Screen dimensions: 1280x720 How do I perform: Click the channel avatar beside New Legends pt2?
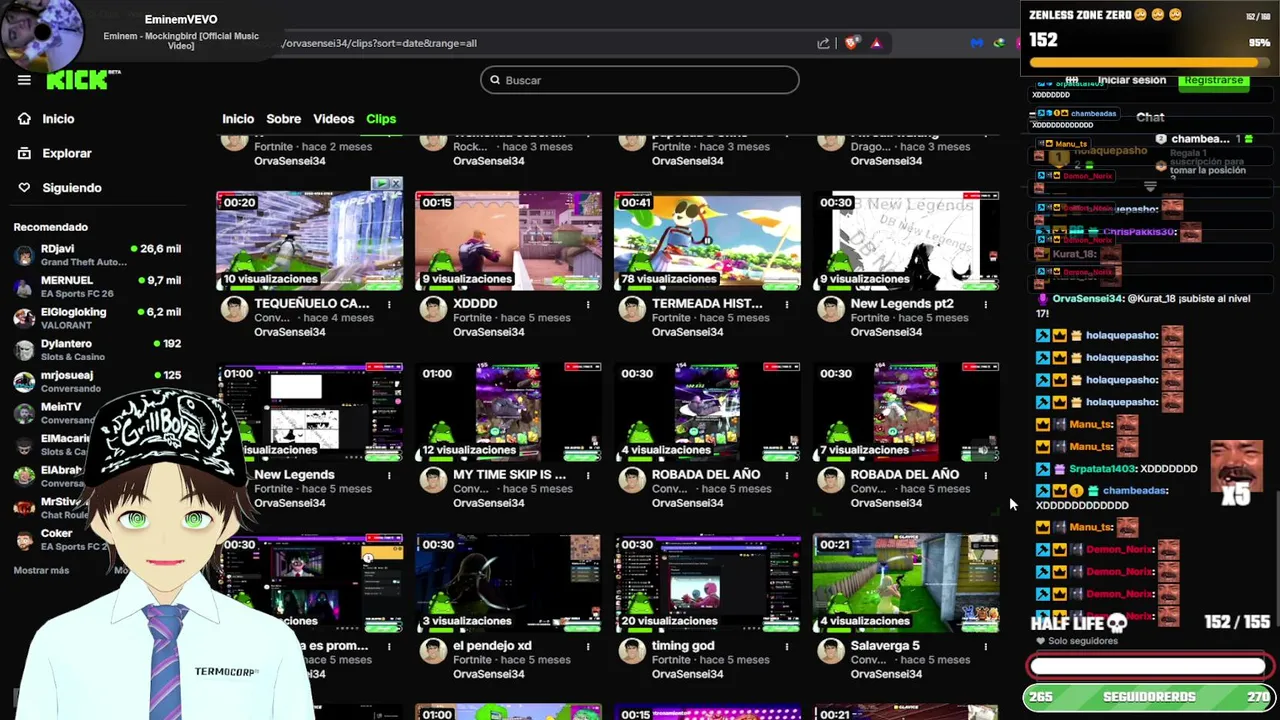pos(831,309)
